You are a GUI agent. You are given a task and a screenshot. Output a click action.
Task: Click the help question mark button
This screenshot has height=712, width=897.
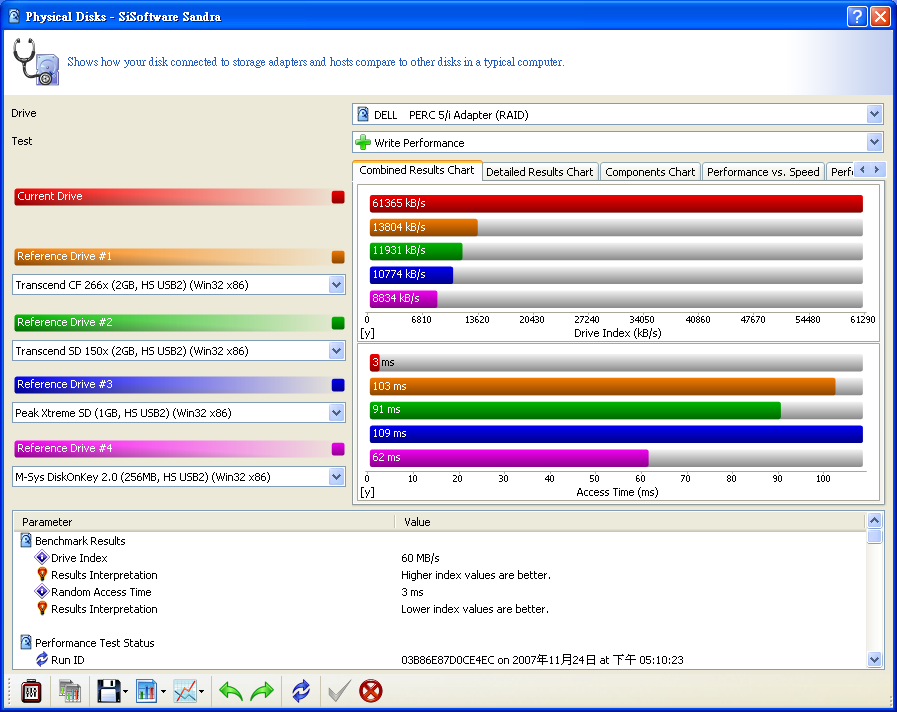tap(856, 17)
